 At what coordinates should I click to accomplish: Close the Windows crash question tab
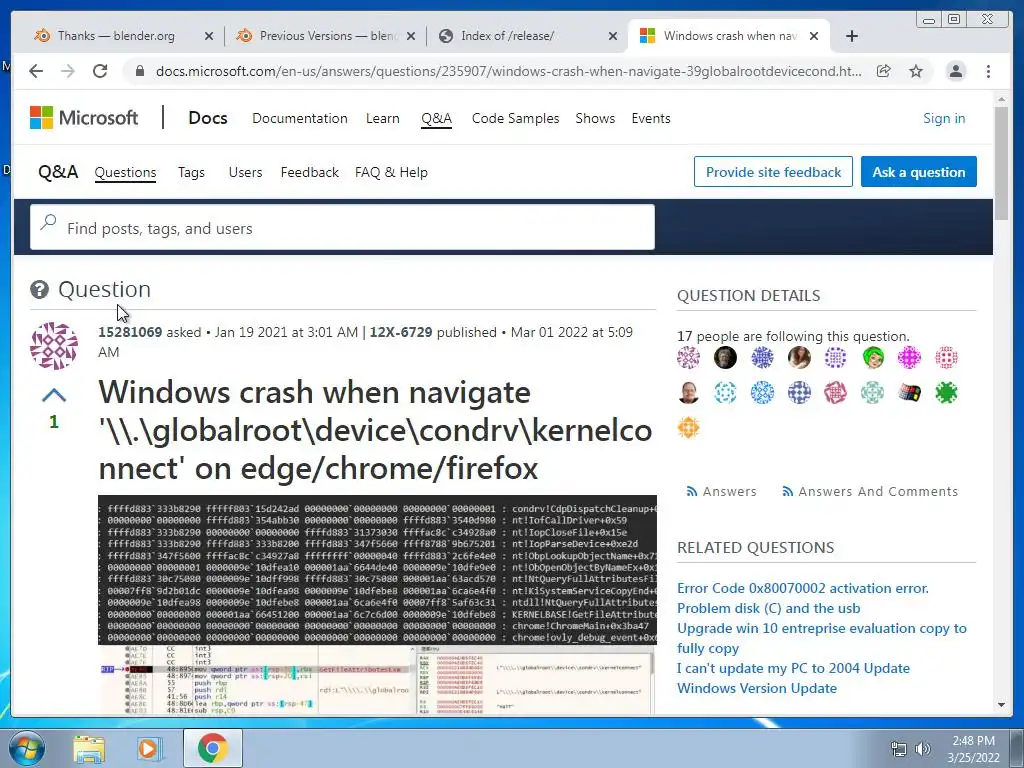(x=814, y=36)
